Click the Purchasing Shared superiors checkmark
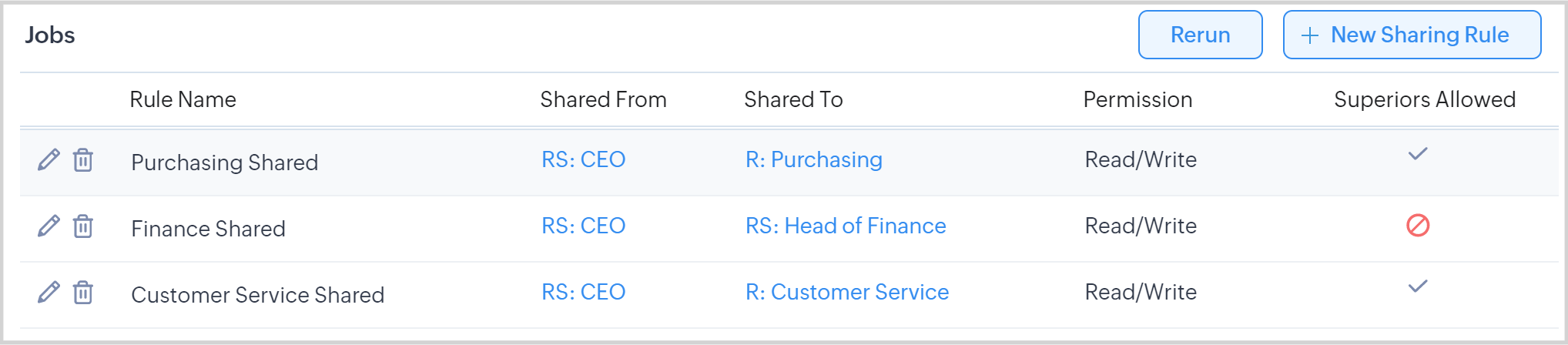Viewport: 1568px width, 345px height. [1418, 154]
